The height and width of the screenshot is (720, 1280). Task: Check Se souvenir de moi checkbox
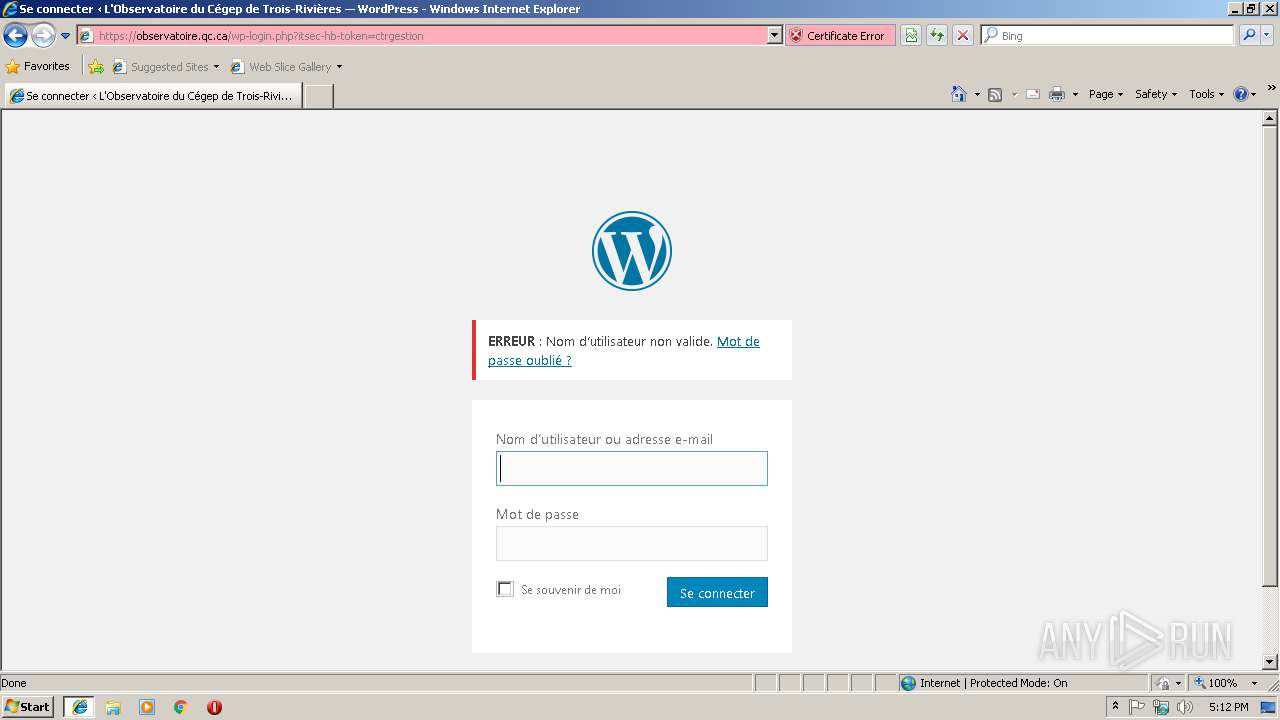505,589
